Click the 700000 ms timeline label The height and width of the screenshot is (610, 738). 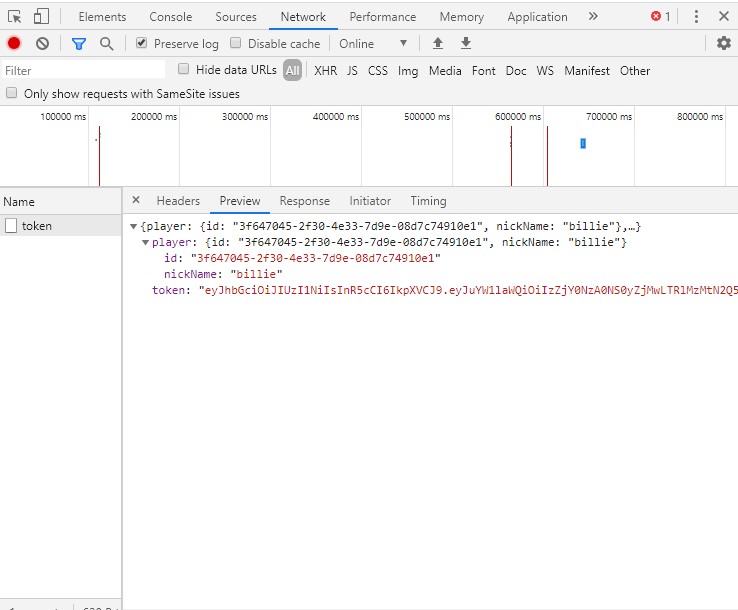609,117
